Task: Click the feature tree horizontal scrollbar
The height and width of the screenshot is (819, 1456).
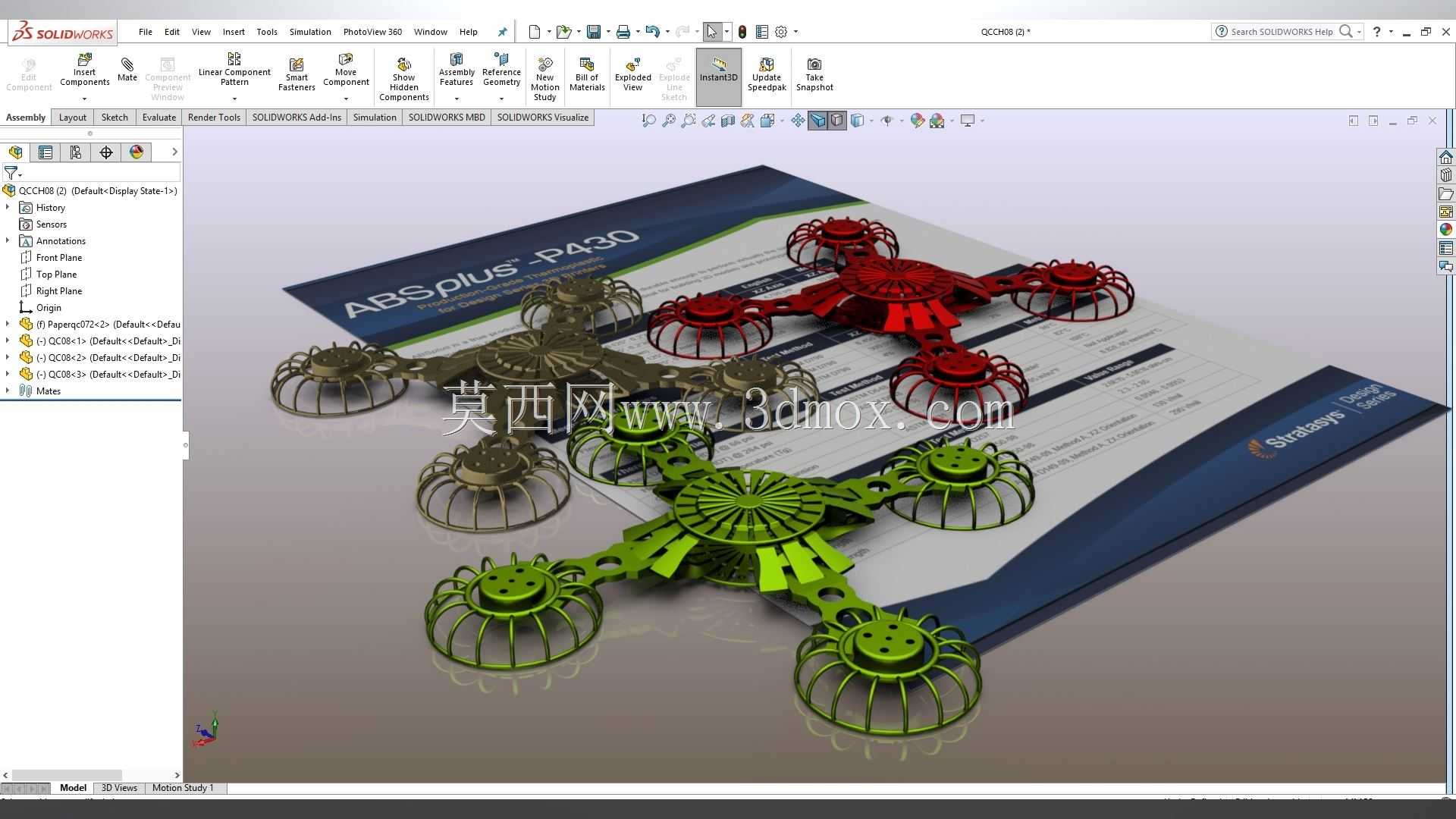Action: pyautogui.click(x=67, y=775)
